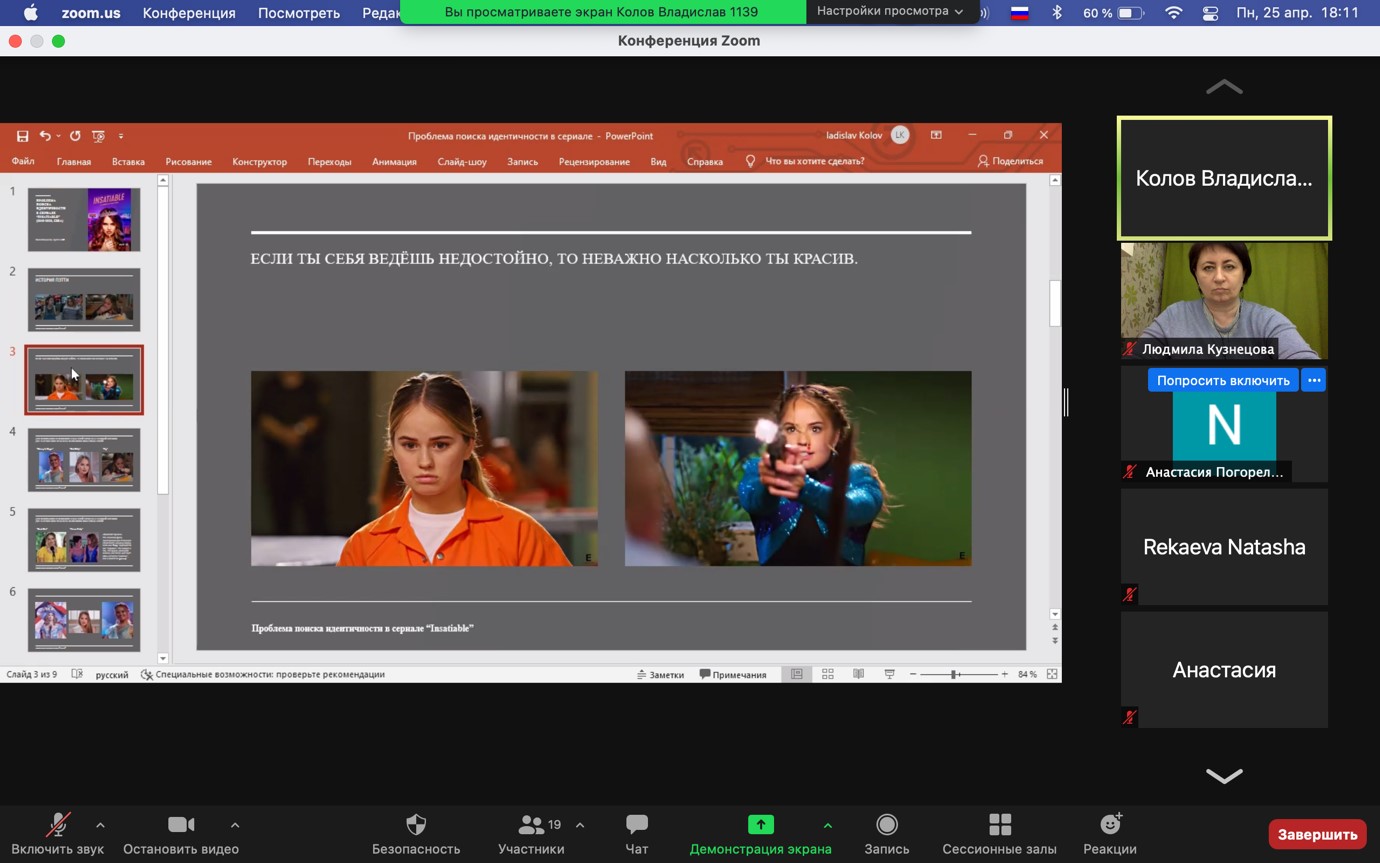Image resolution: width=1380 pixels, height=863 pixels.
Task: Expand participants options arrow
Action: 580,825
